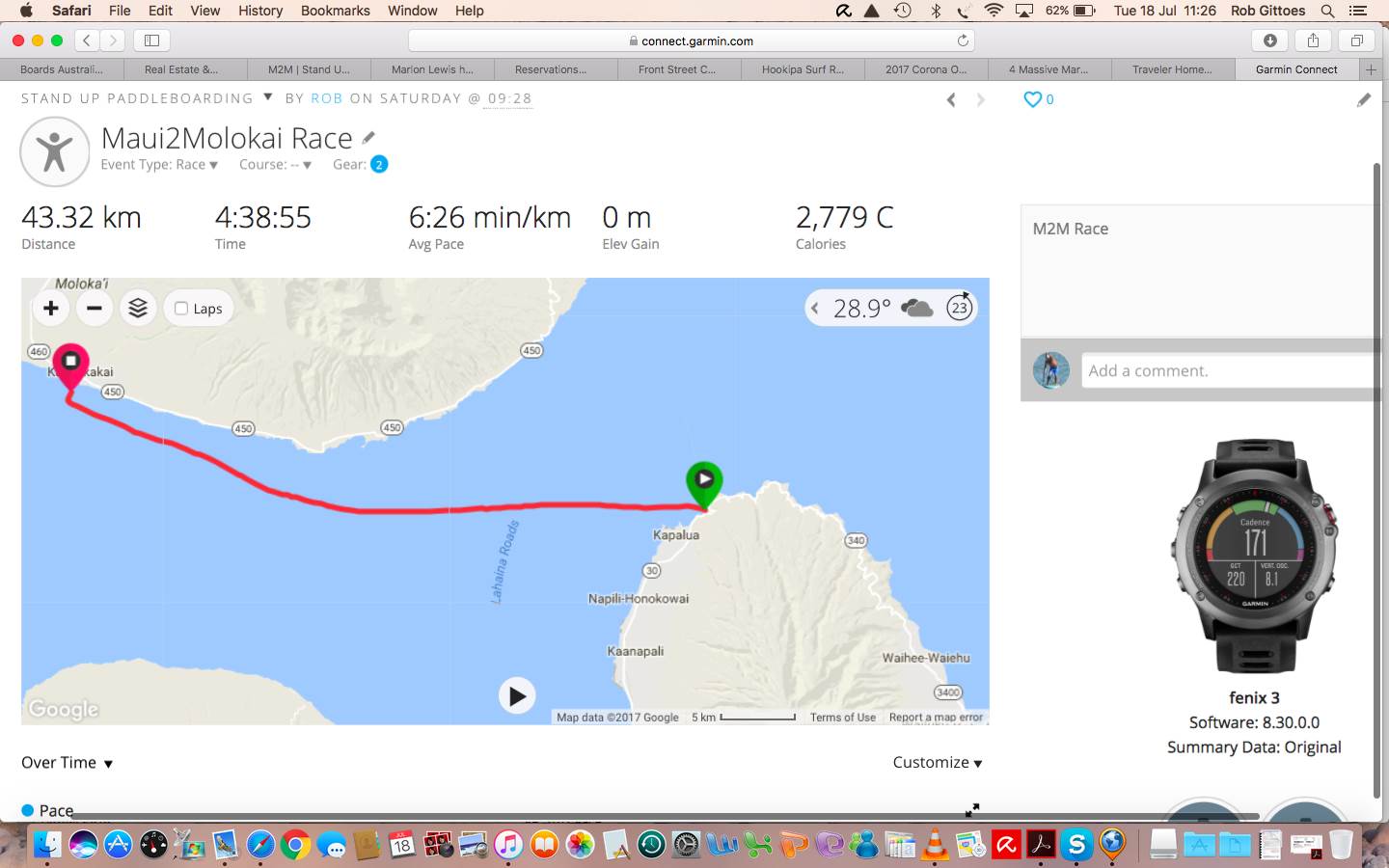Open the map layers selector
This screenshot has width=1389, height=868.
(x=138, y=309)
